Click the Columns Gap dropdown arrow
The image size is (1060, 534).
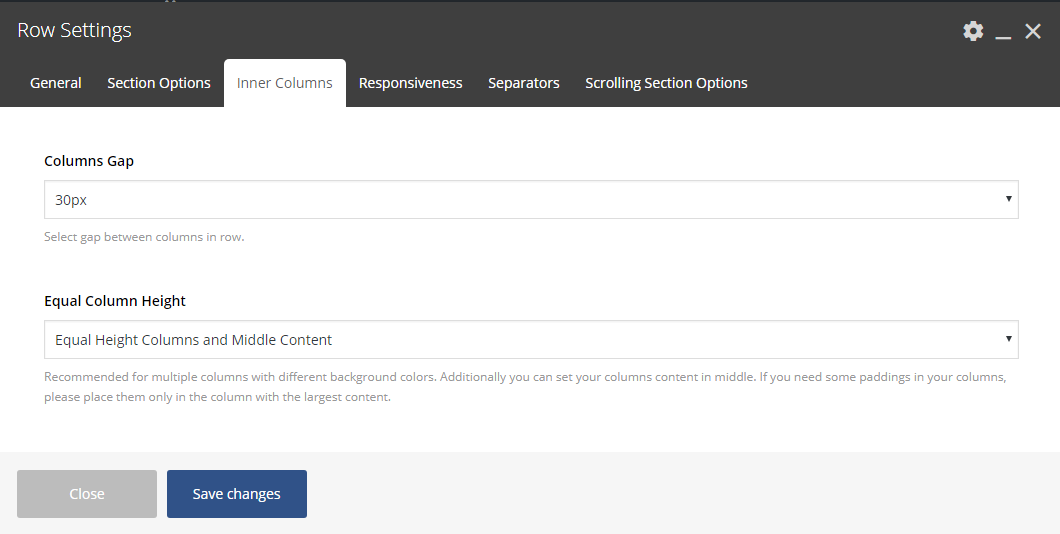pyautogui.click(x=1008, y=199)
